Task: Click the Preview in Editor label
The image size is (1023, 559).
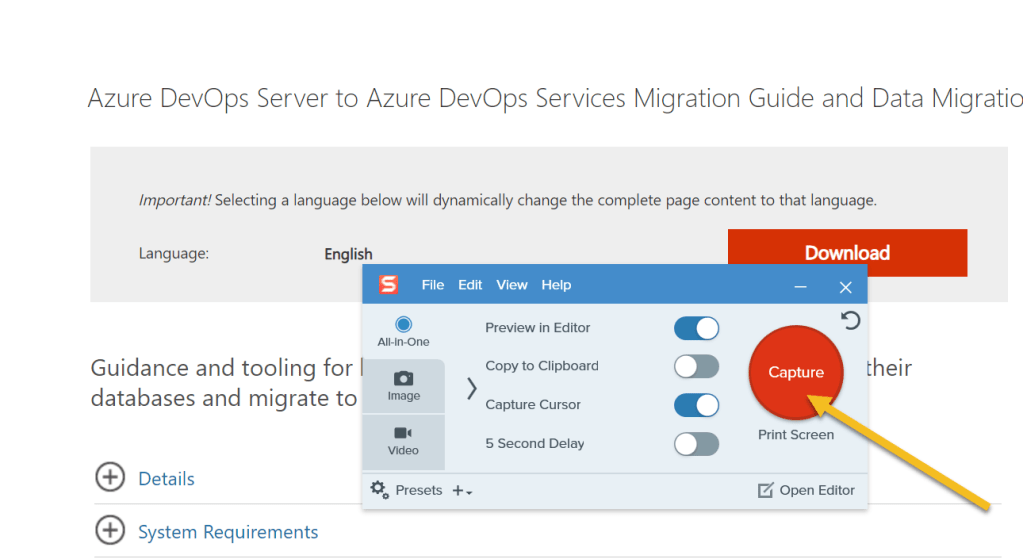Action: pos(538,327)
